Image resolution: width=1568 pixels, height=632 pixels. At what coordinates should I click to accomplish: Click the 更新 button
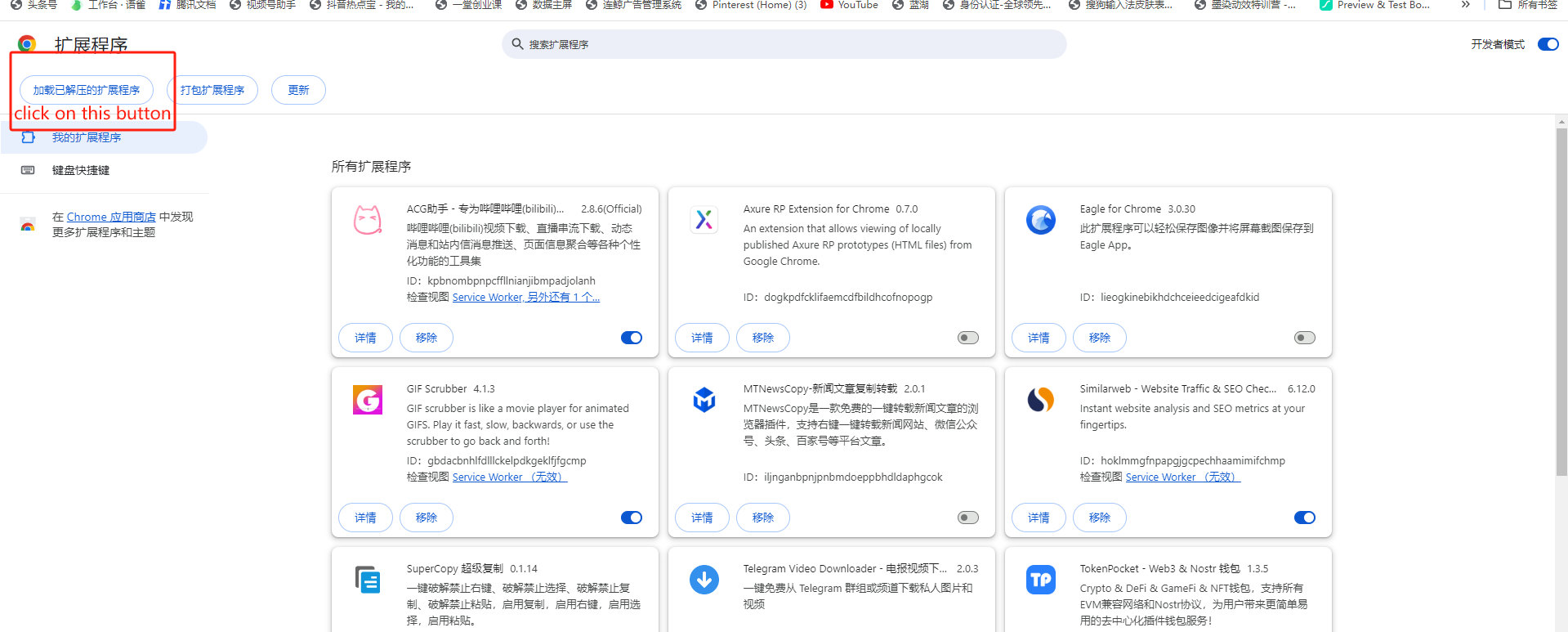point(298,90)
